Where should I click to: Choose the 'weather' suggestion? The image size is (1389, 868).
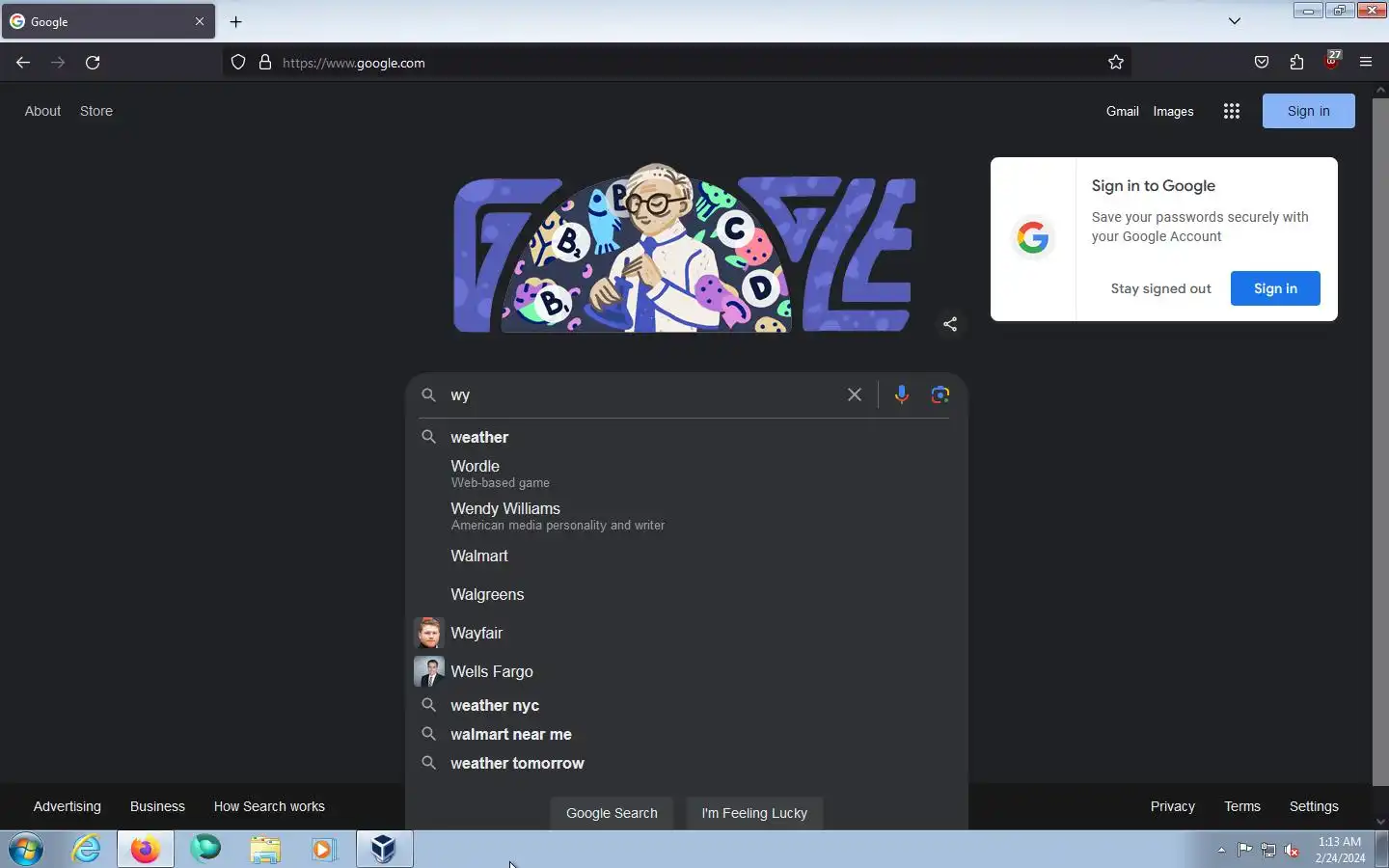coord(686,437)
